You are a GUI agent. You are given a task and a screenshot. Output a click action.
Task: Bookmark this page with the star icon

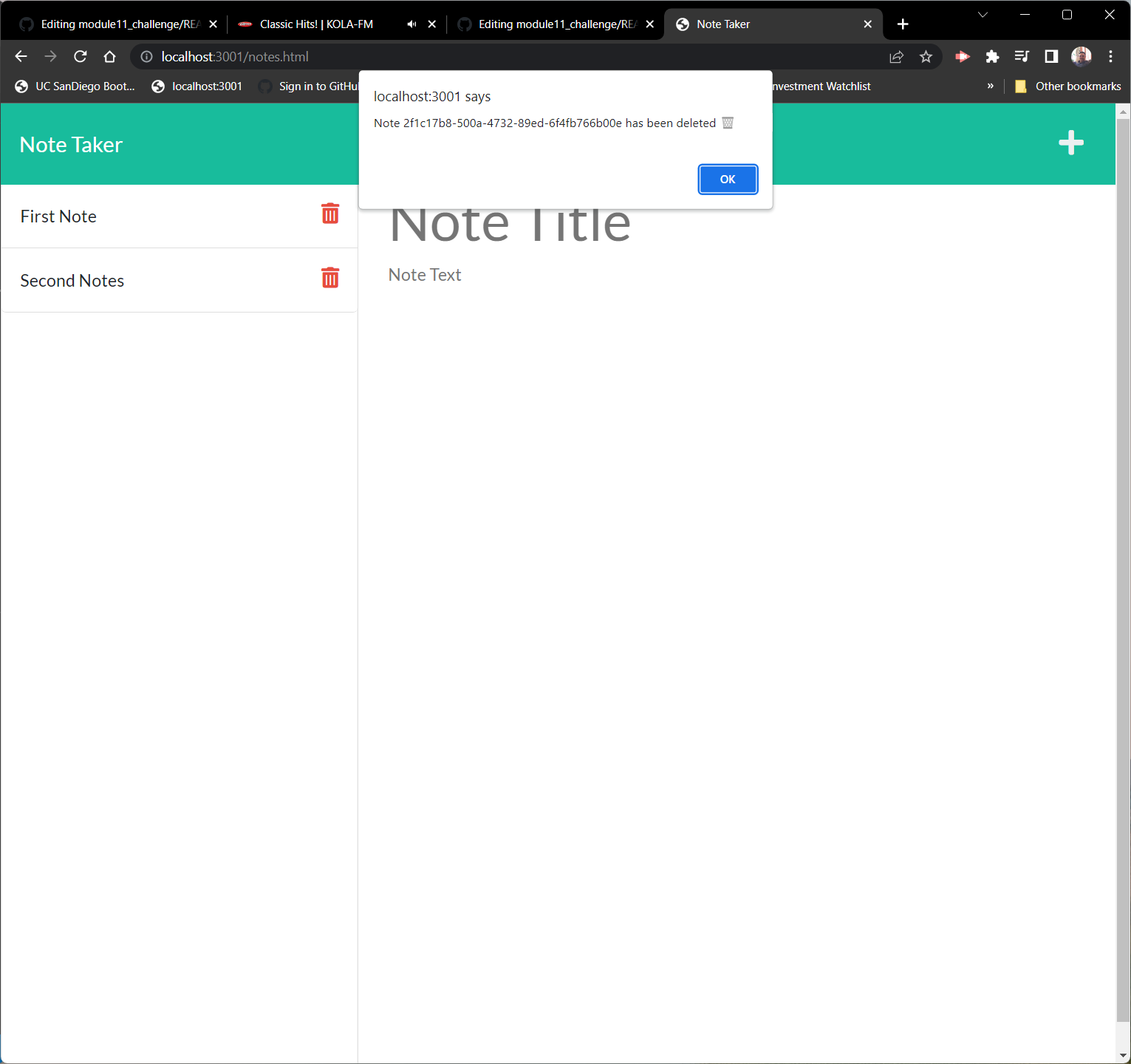[926, 56]
